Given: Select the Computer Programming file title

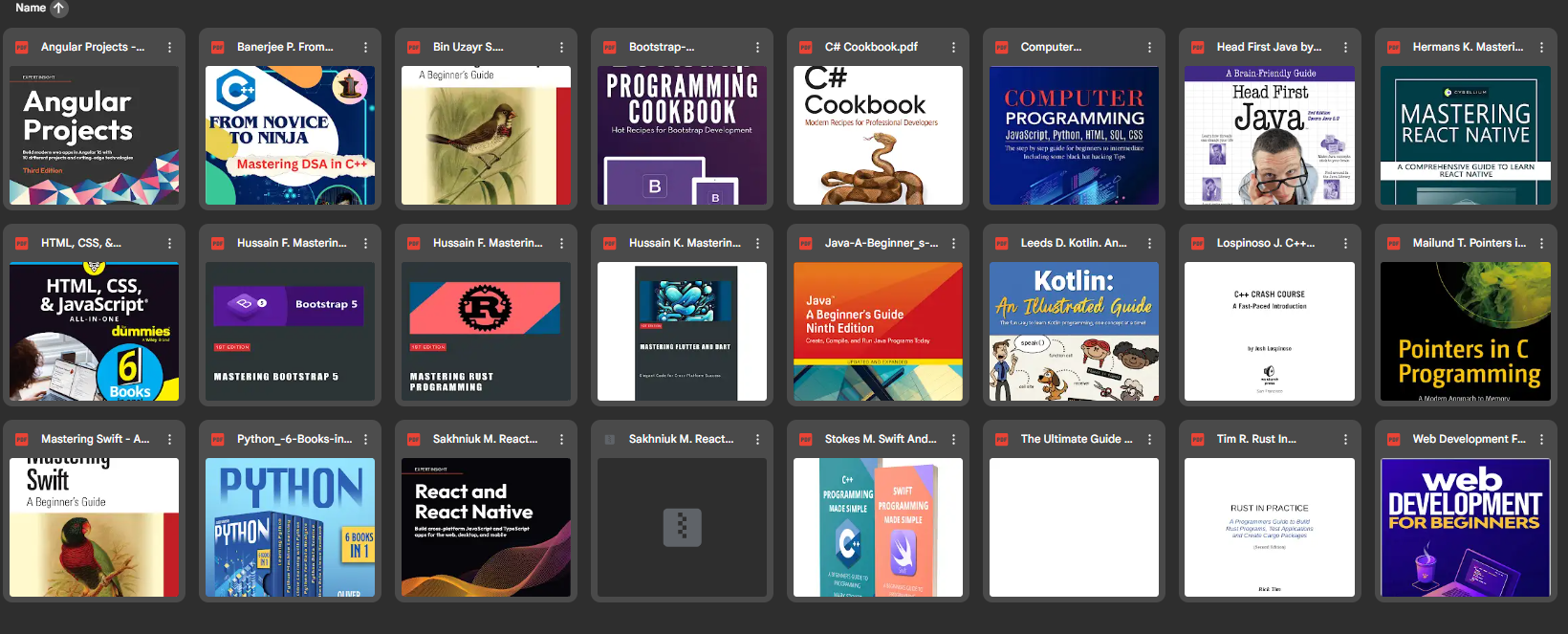Looking at the screenshot, I should click(x=1051, y=47).
